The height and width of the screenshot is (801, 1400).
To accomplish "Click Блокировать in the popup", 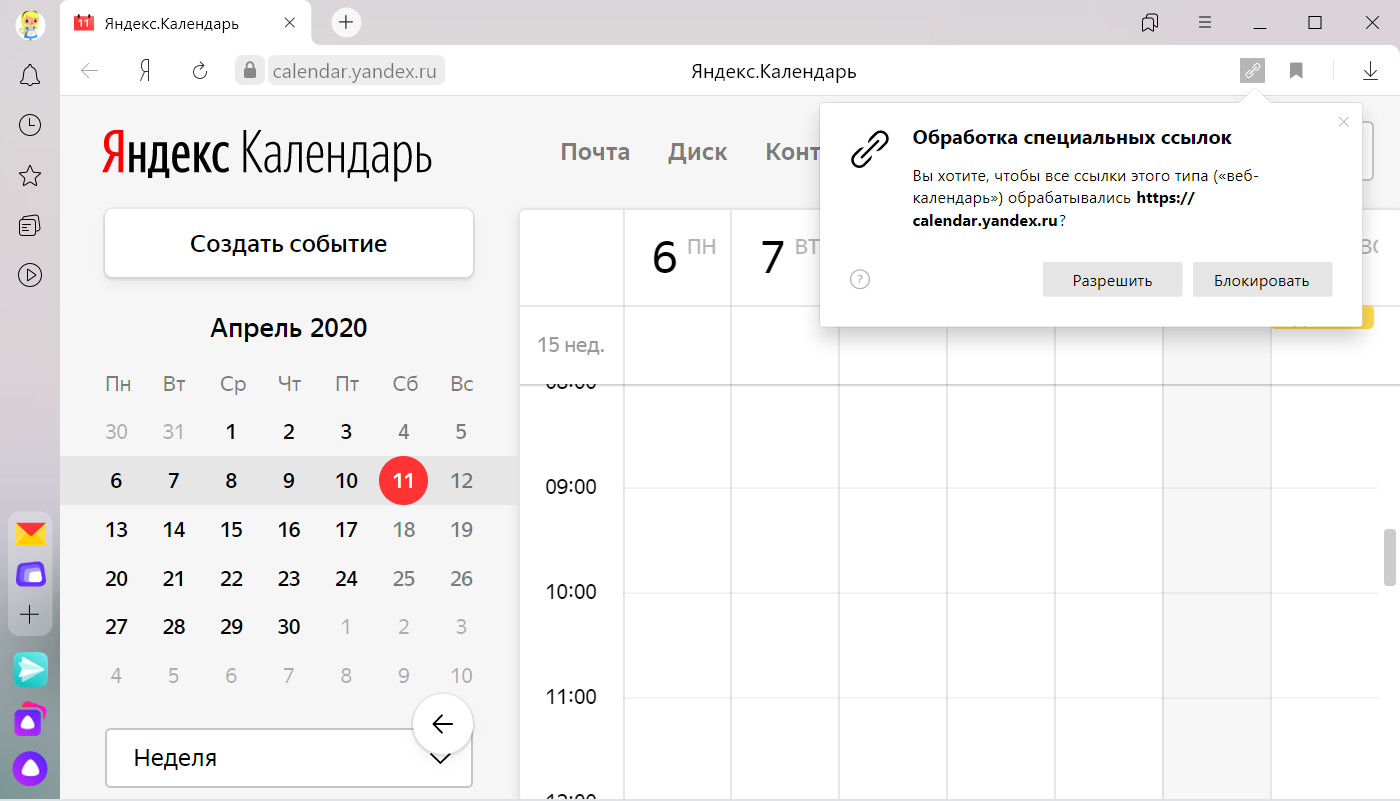I will point(1262,280).
